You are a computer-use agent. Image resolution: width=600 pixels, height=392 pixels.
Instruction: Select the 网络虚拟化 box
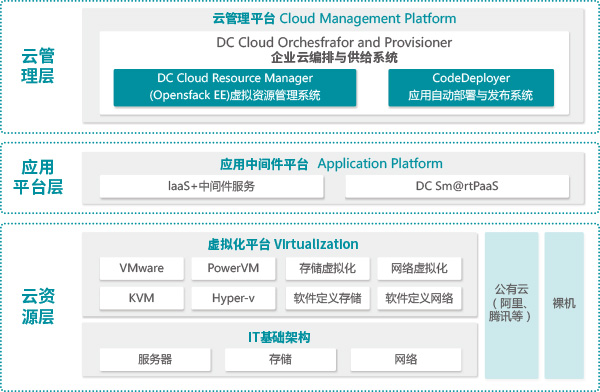[419, 268]
